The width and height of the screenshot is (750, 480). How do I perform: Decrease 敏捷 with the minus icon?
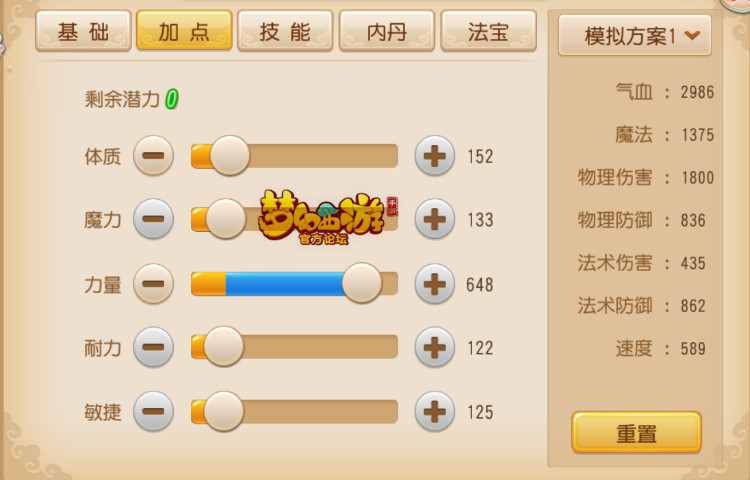click(x=153, y=411)
